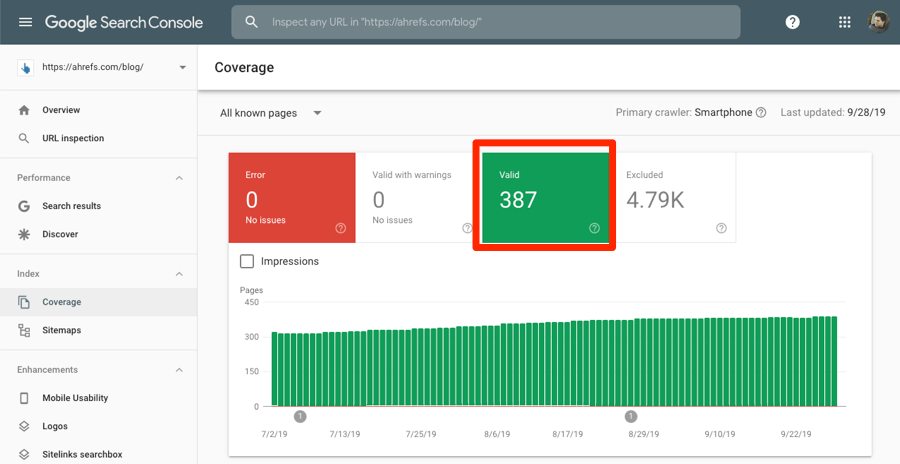Open the Help question mark icon
The image size is (900, 464).
[793, 22]
